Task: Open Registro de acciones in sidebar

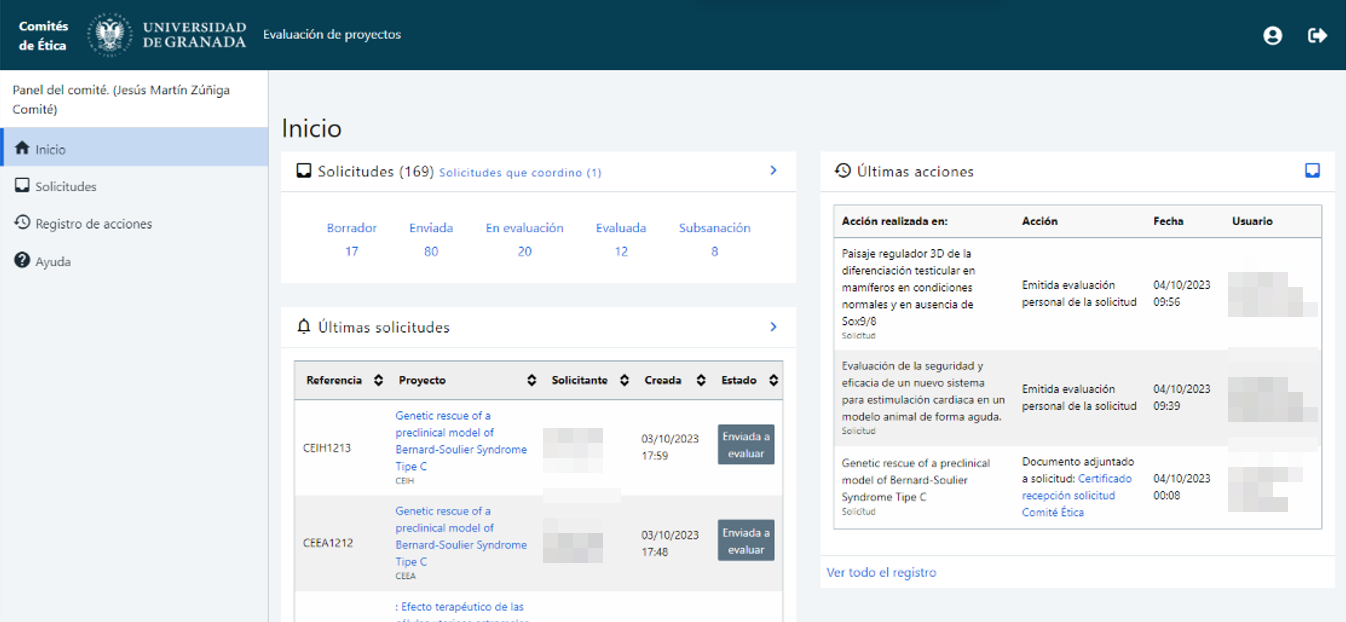Action: (93, 224)
